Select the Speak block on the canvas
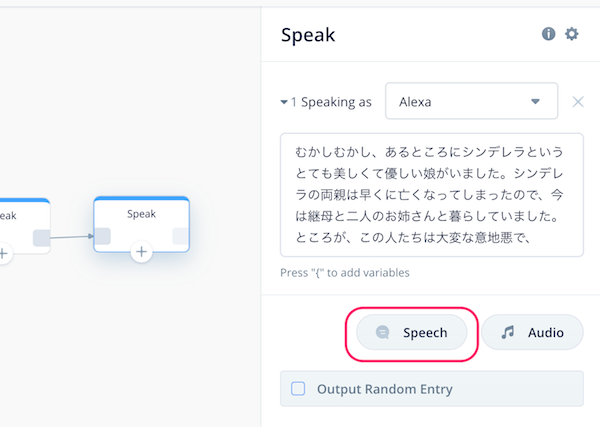 click(142, 224)
